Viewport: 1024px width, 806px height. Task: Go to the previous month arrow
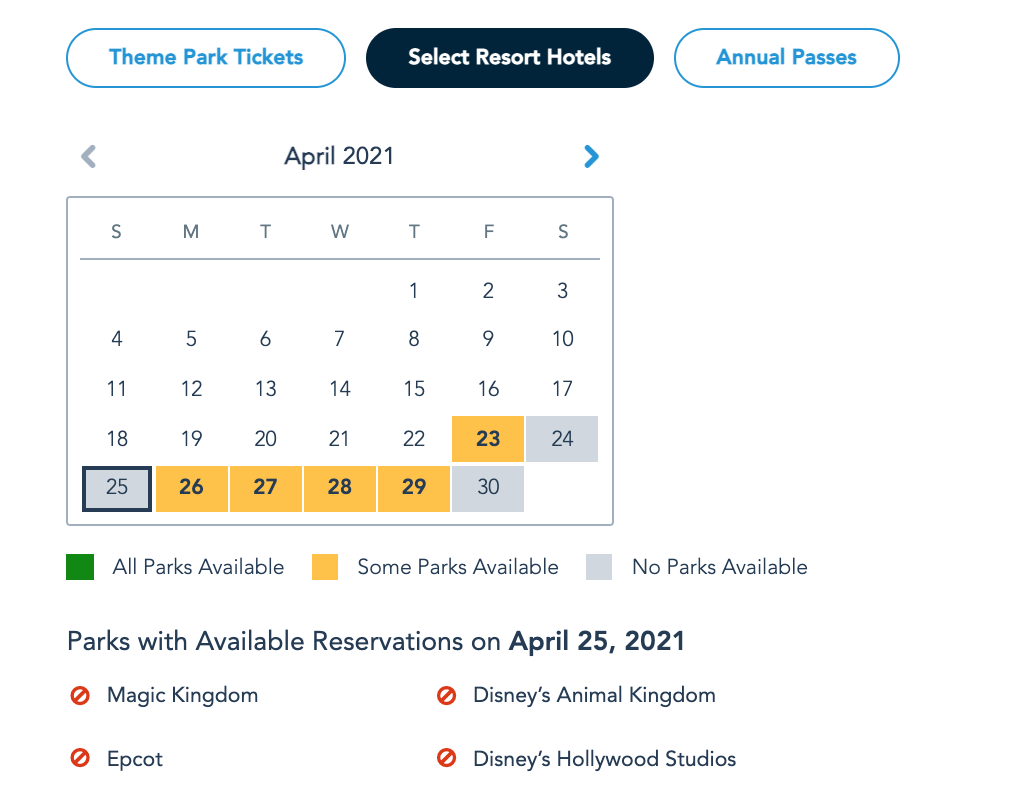(x=89, y=156)
